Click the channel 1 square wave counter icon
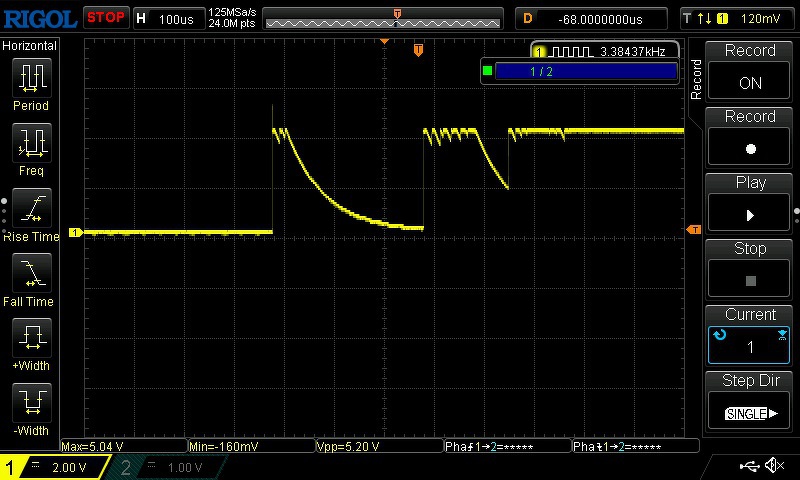800x480 pixels. click(x=572, y=52)
